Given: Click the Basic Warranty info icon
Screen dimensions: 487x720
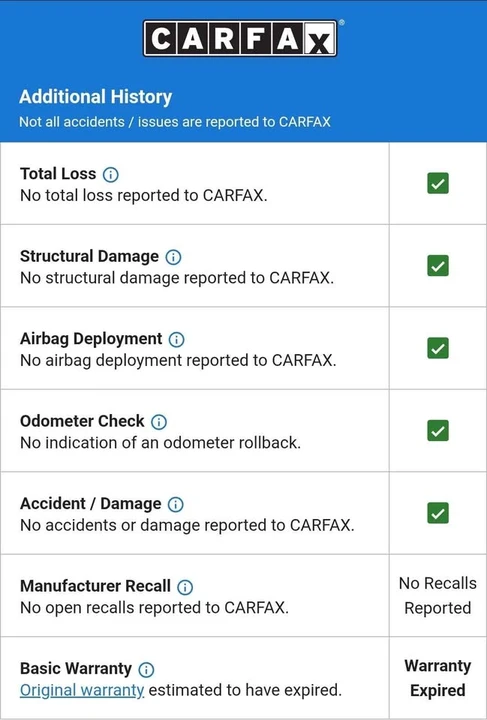Looking at the screenshot, I should (x=146, y=669).
